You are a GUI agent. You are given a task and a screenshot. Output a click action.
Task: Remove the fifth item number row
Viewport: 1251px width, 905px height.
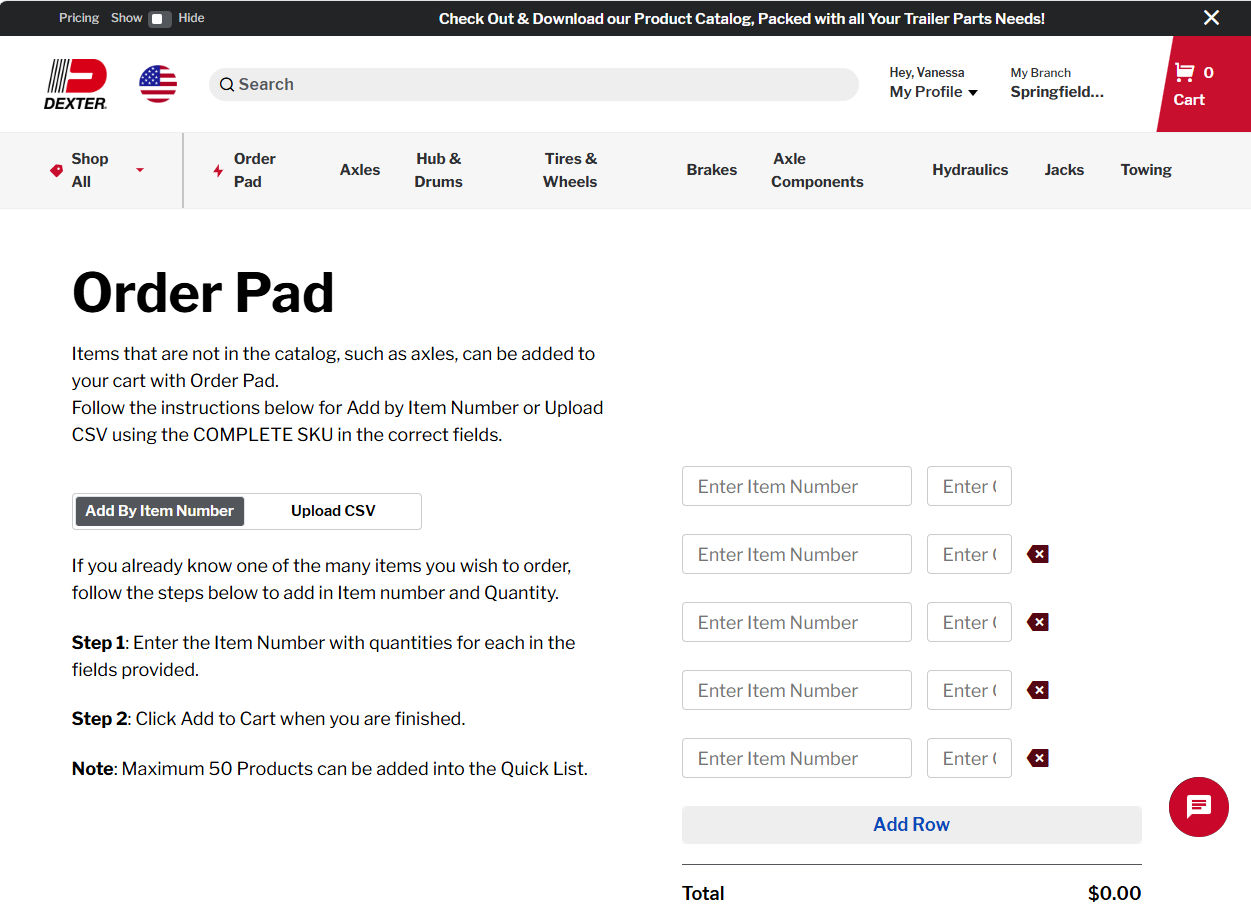(1038, 758)
